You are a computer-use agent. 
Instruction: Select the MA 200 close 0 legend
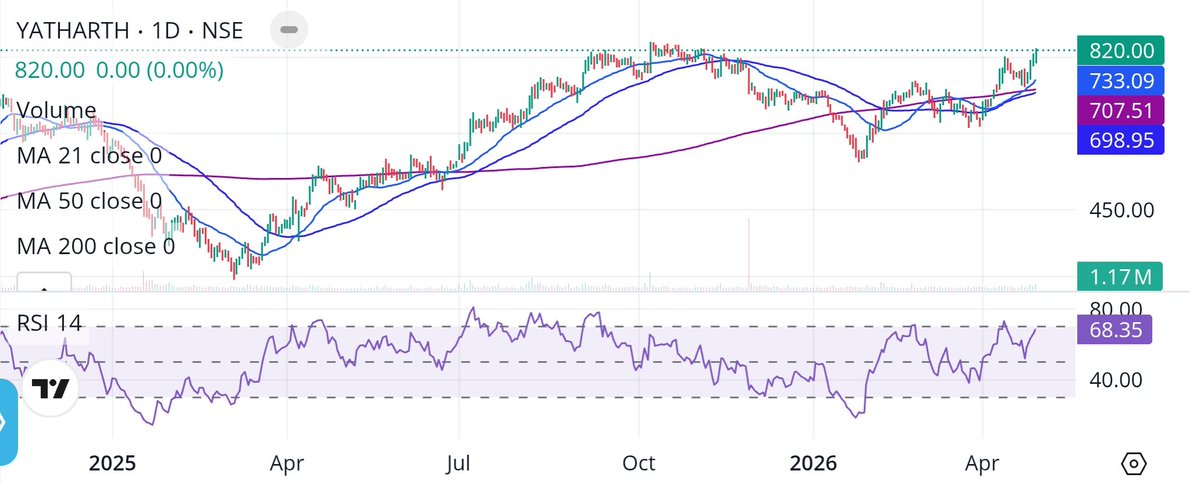coord(96,246)
